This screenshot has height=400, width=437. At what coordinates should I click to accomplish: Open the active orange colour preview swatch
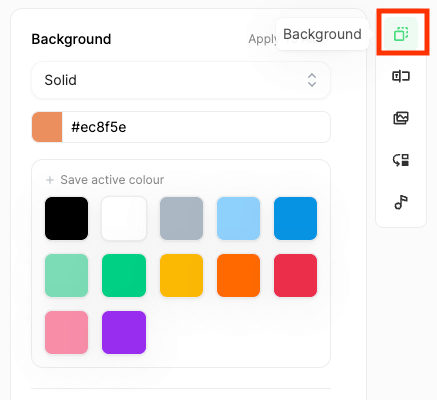pos(47,127)
